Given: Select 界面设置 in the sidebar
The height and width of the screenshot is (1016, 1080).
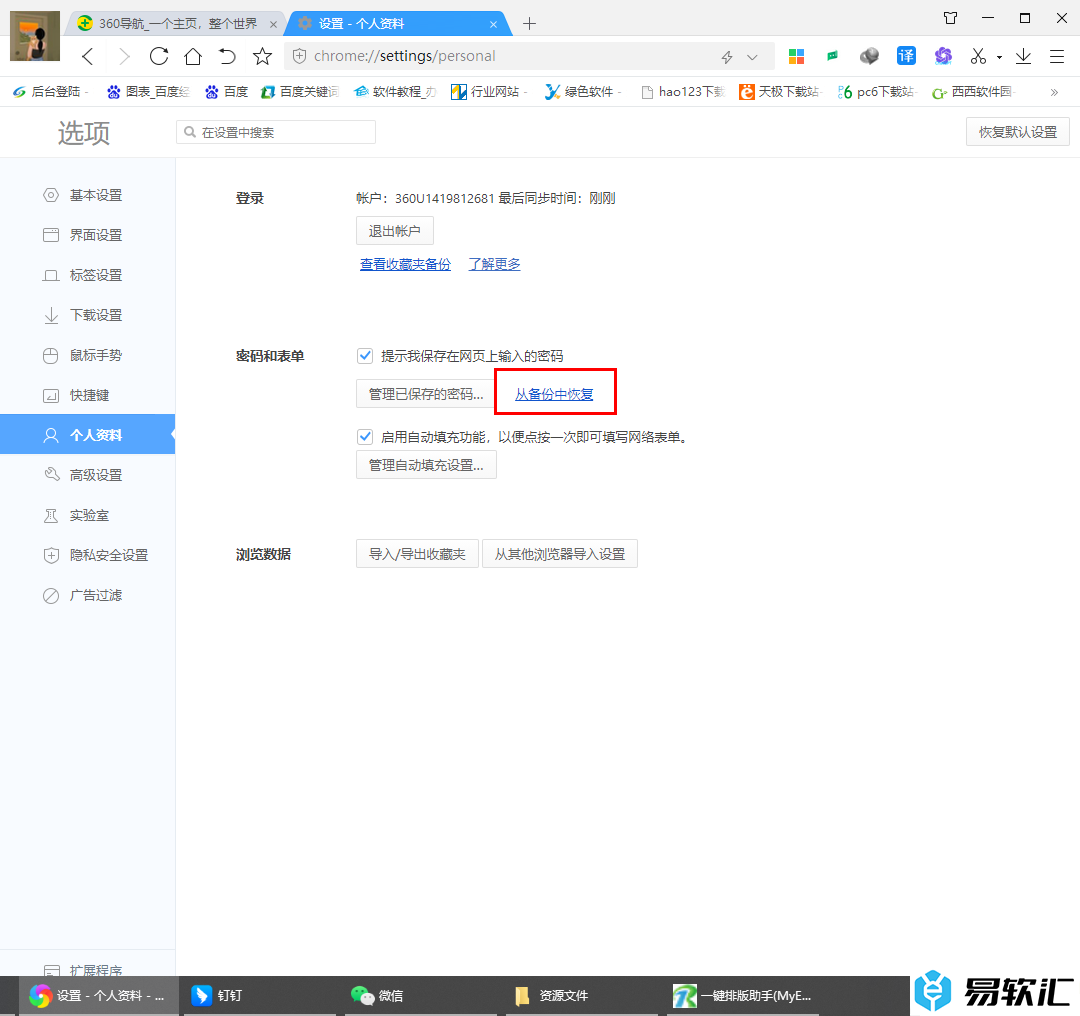Looking at the screenshot, I should click(x=87, y=235).
